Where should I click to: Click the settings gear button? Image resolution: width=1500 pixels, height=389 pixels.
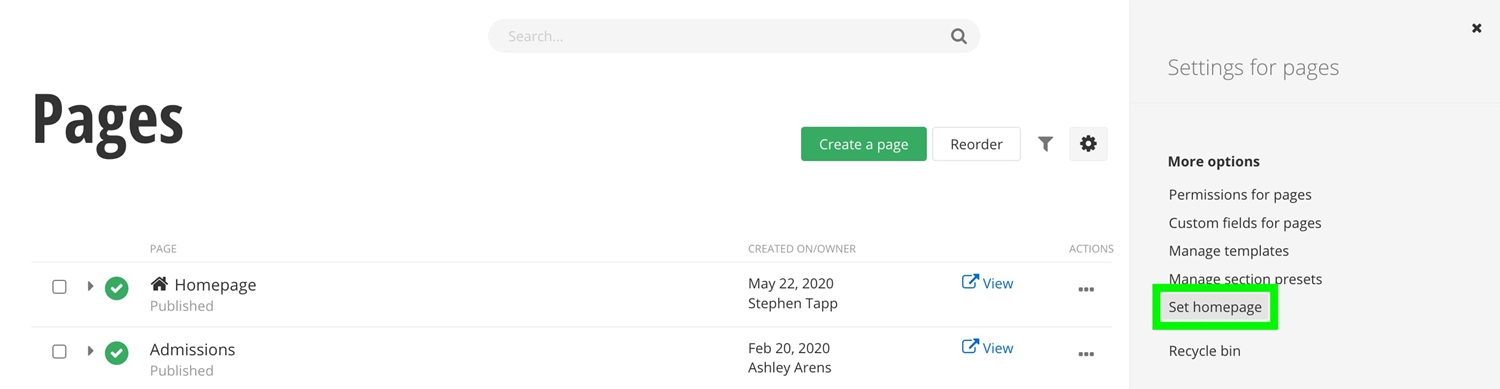pyautogui.click(x=1088, y=144)
